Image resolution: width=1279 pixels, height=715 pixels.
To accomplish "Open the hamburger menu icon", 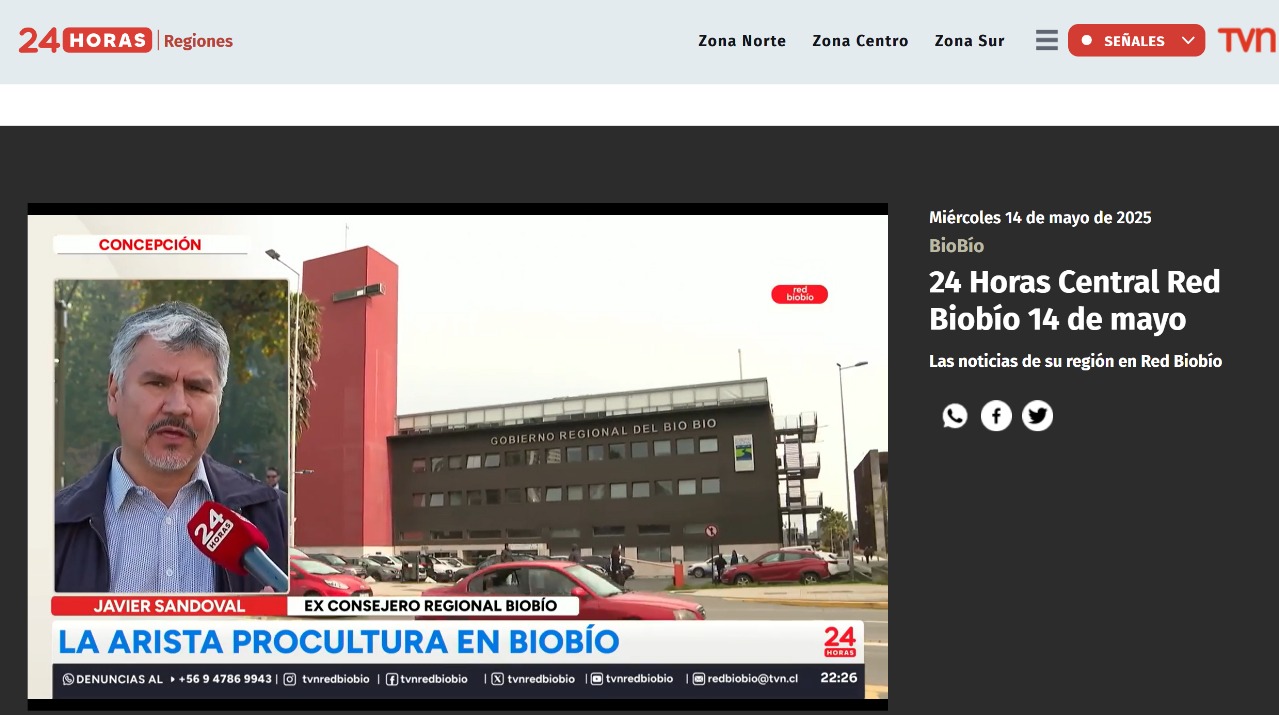I will tap(1047, 41).
